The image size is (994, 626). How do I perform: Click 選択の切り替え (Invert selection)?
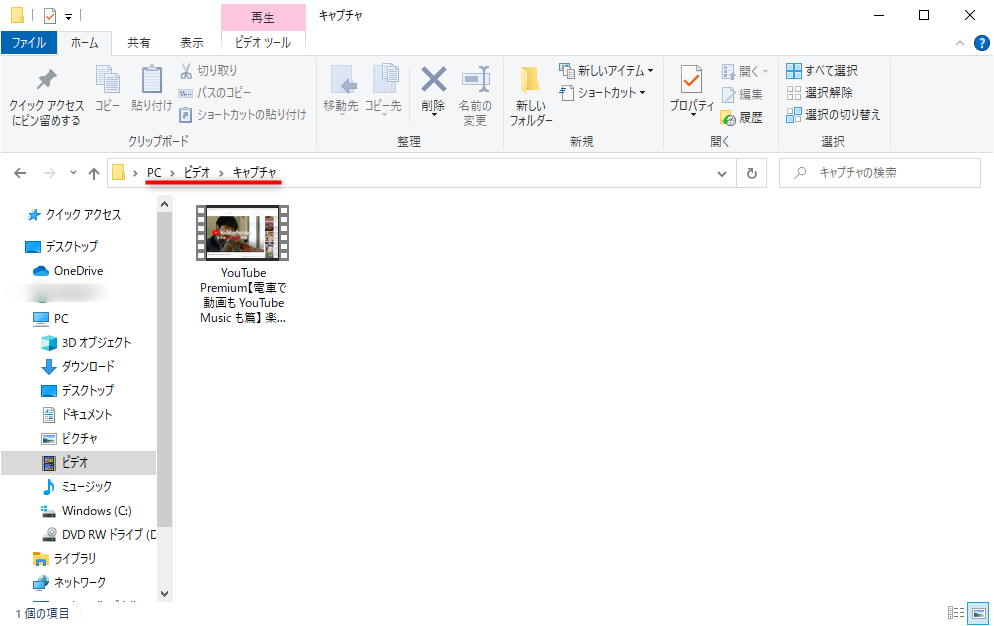(x=833, y=115)
